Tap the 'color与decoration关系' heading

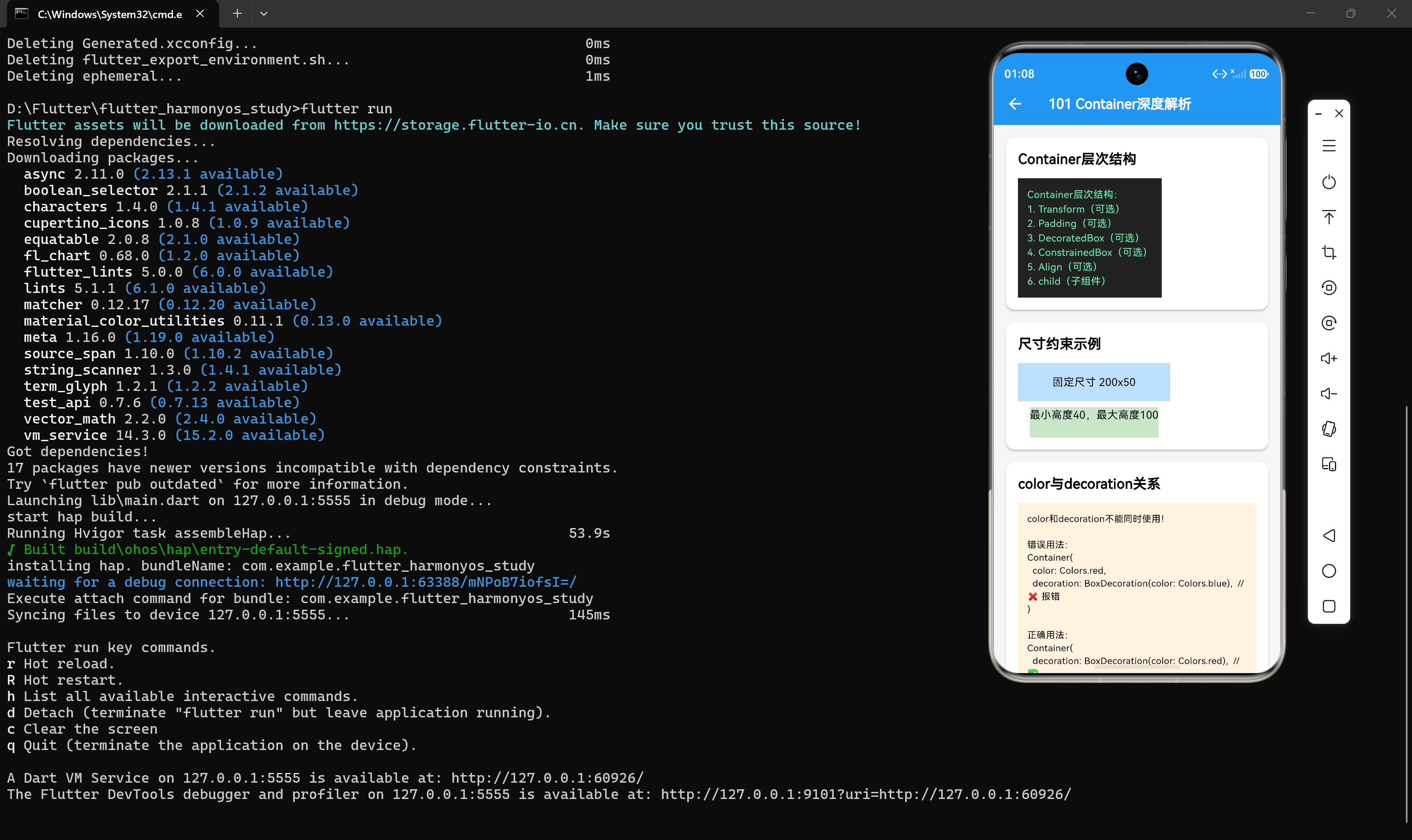(x=1089, y=484)
